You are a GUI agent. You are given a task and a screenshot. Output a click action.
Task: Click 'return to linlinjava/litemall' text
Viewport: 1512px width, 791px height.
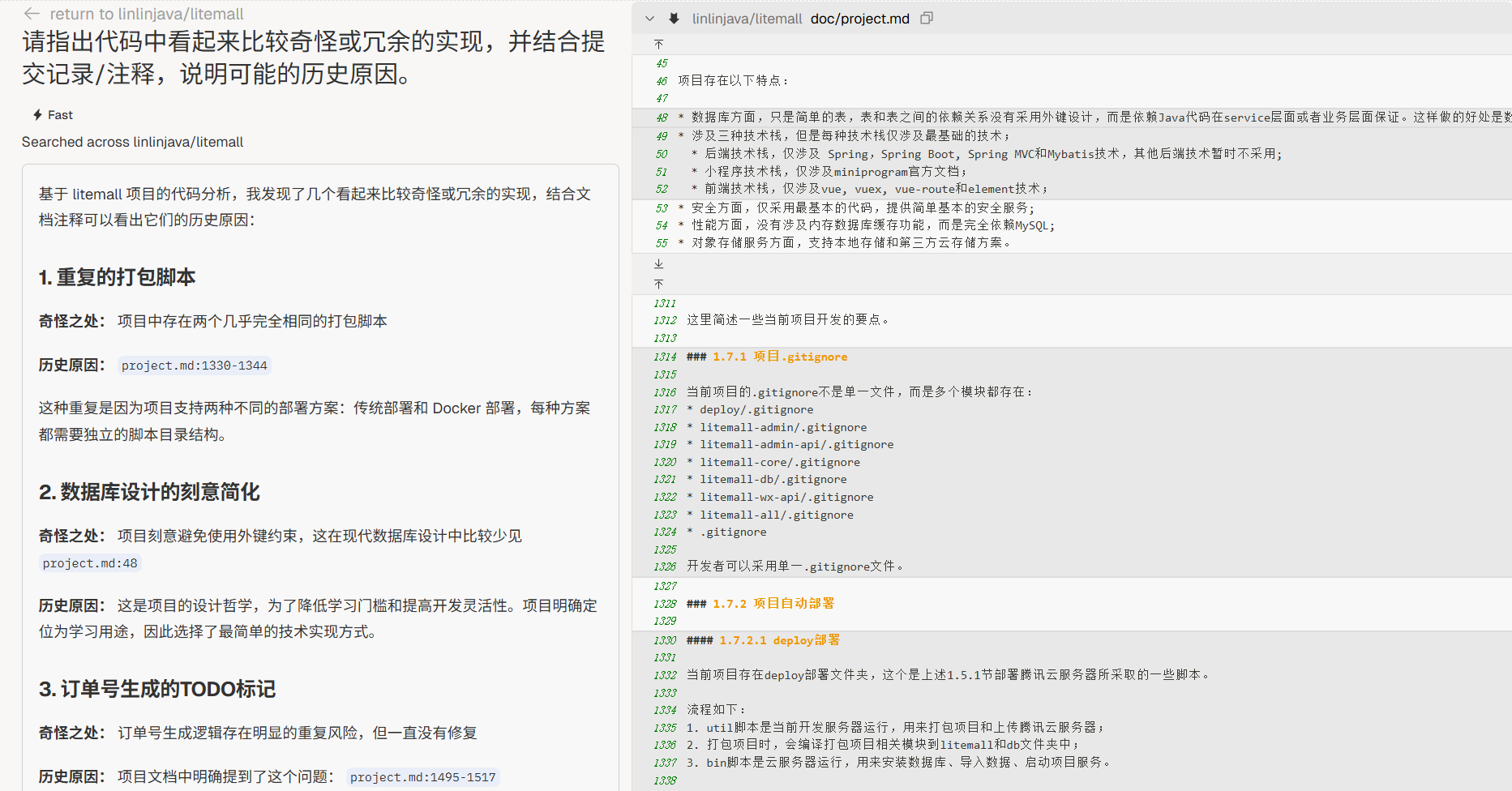pos(146,14)
